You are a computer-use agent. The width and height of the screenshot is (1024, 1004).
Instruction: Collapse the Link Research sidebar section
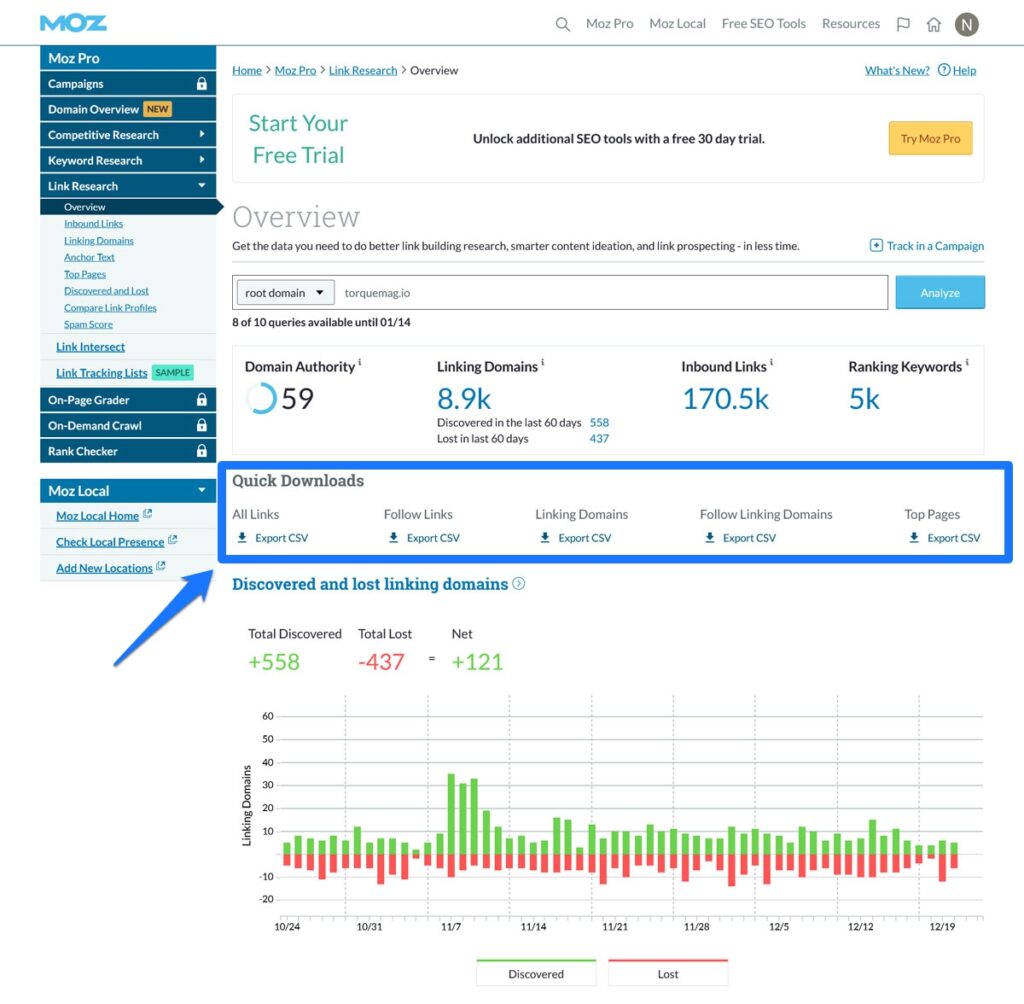pos(127,185)
